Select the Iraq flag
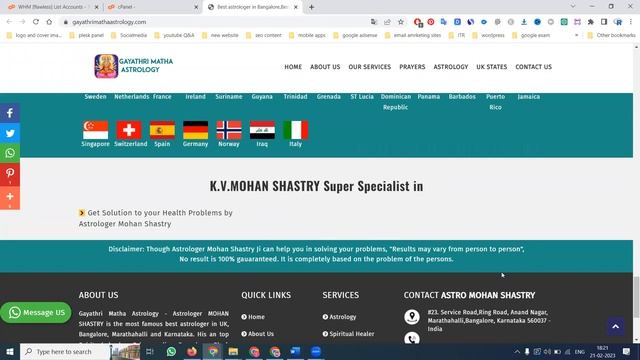This screenshot has width=640, height=360. (262, 130)
